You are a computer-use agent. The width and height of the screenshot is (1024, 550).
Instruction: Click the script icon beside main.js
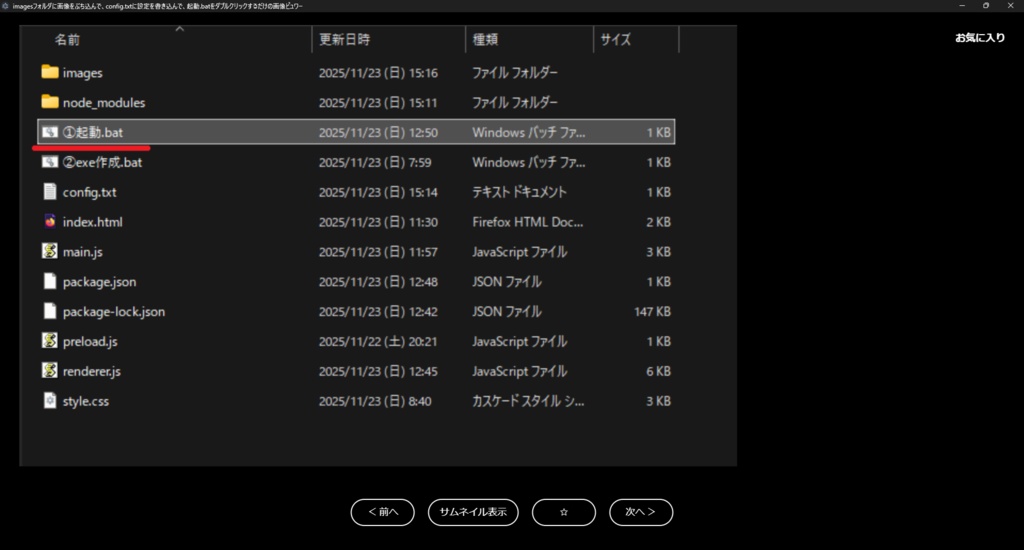(50, 251)
